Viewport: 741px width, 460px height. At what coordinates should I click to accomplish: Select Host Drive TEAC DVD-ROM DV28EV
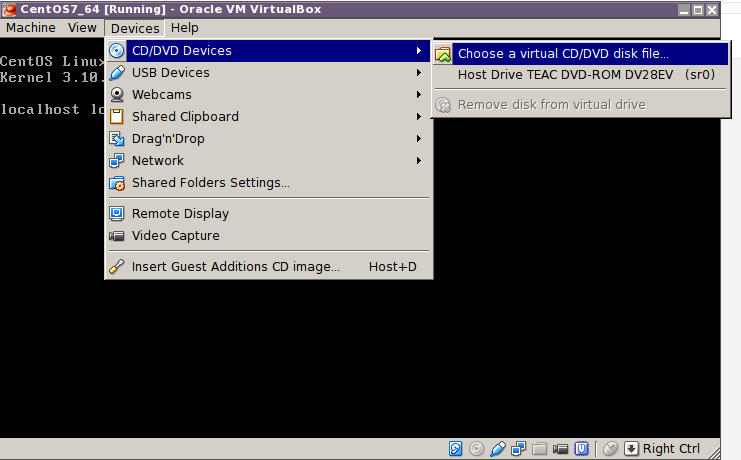(x=581, y=75)
